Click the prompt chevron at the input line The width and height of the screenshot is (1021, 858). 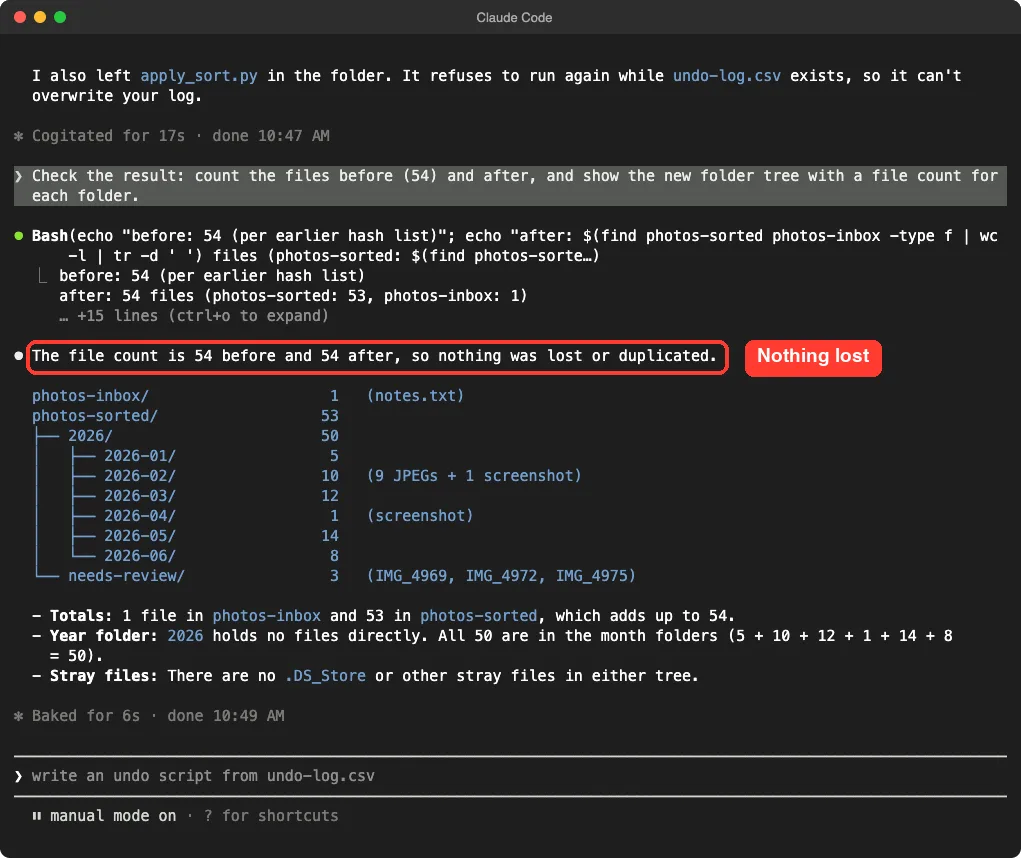point(18,776)
